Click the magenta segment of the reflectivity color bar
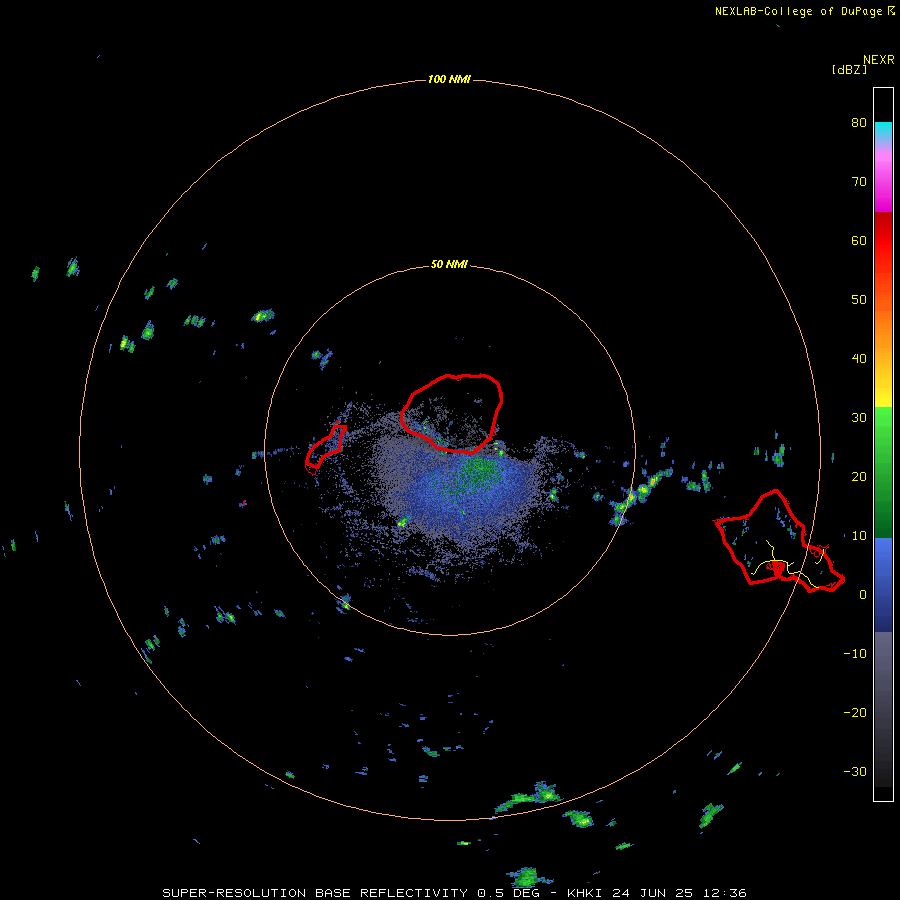 (883, 183)
